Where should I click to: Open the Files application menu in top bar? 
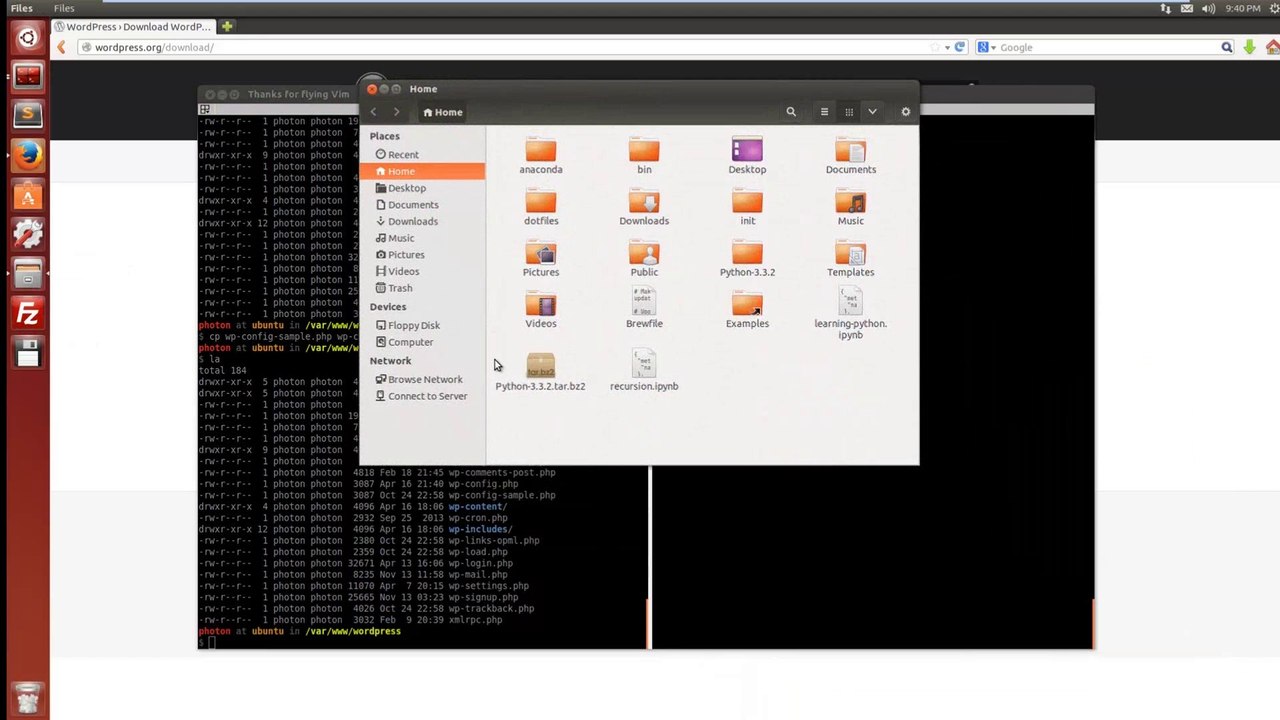coord(64,8)
